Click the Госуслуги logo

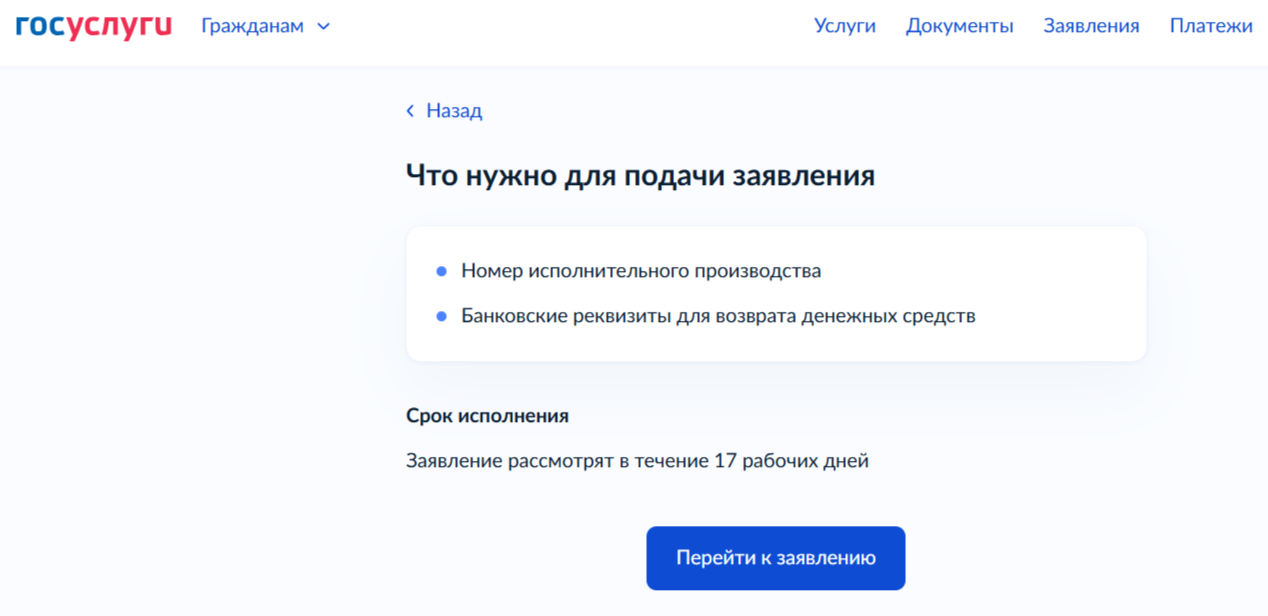[93, 26]
